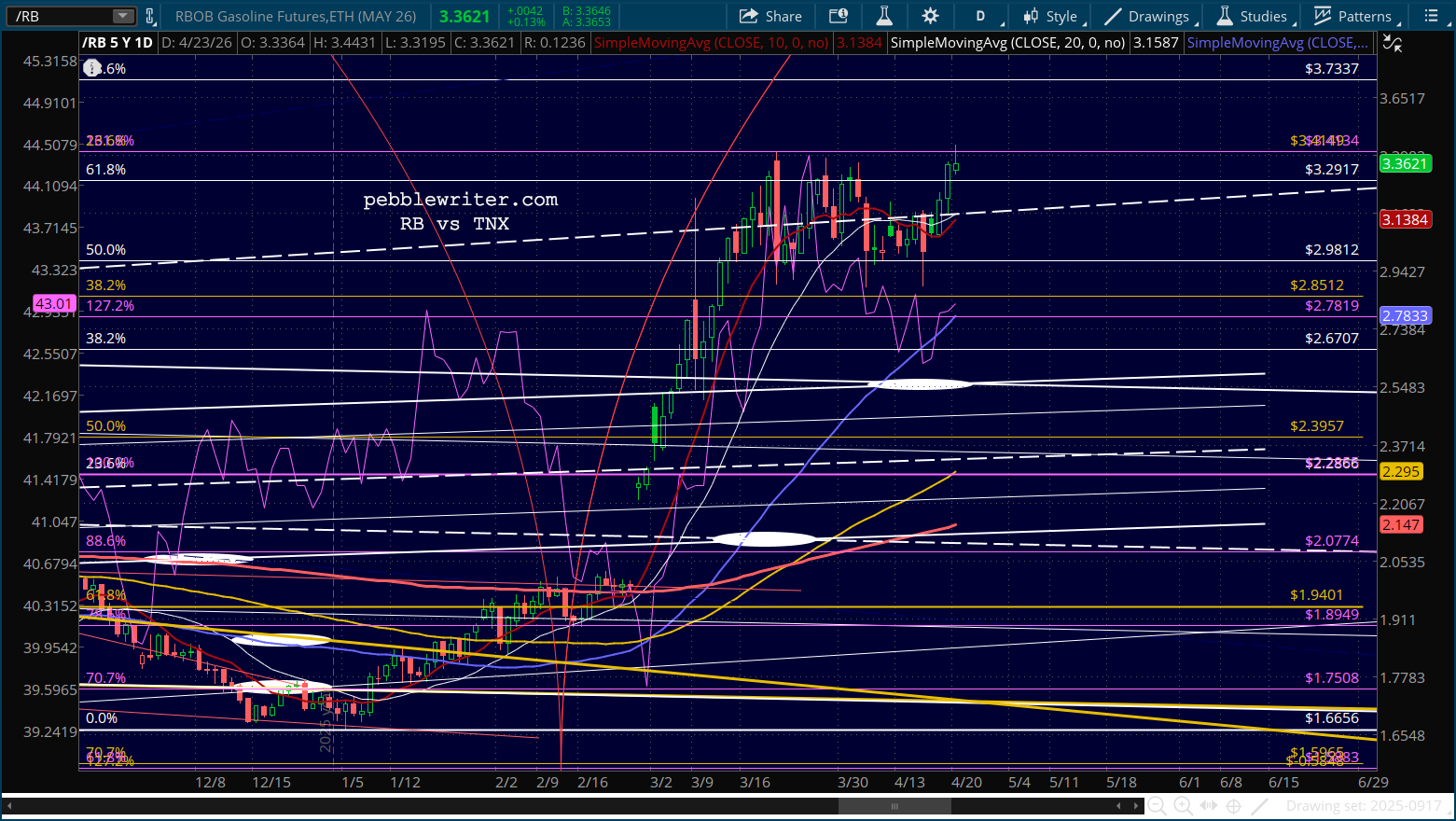The width and height of the screenshot is (1456, 821).
Task: Click the 12/8 date on time axis
Action: 210,782
